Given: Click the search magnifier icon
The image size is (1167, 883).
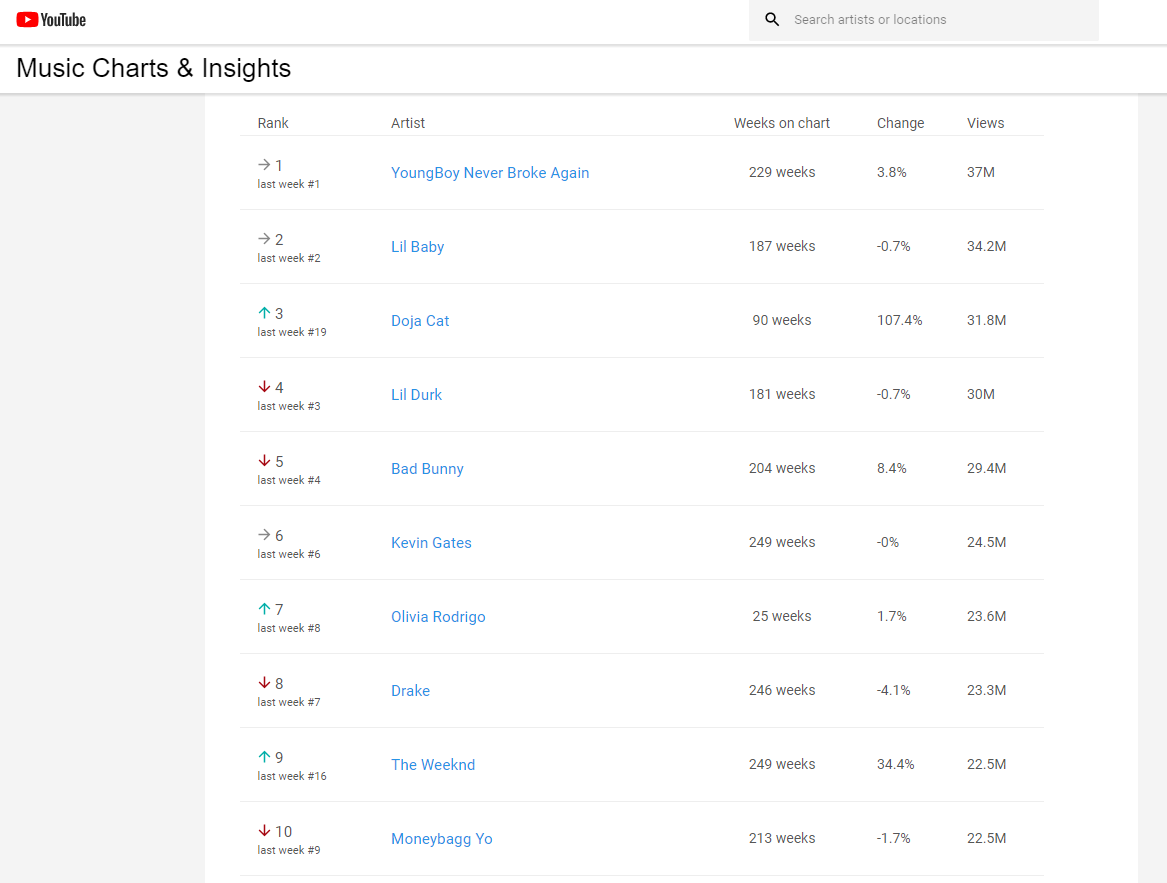Looking at the screenshot, I should click(772, 19).
